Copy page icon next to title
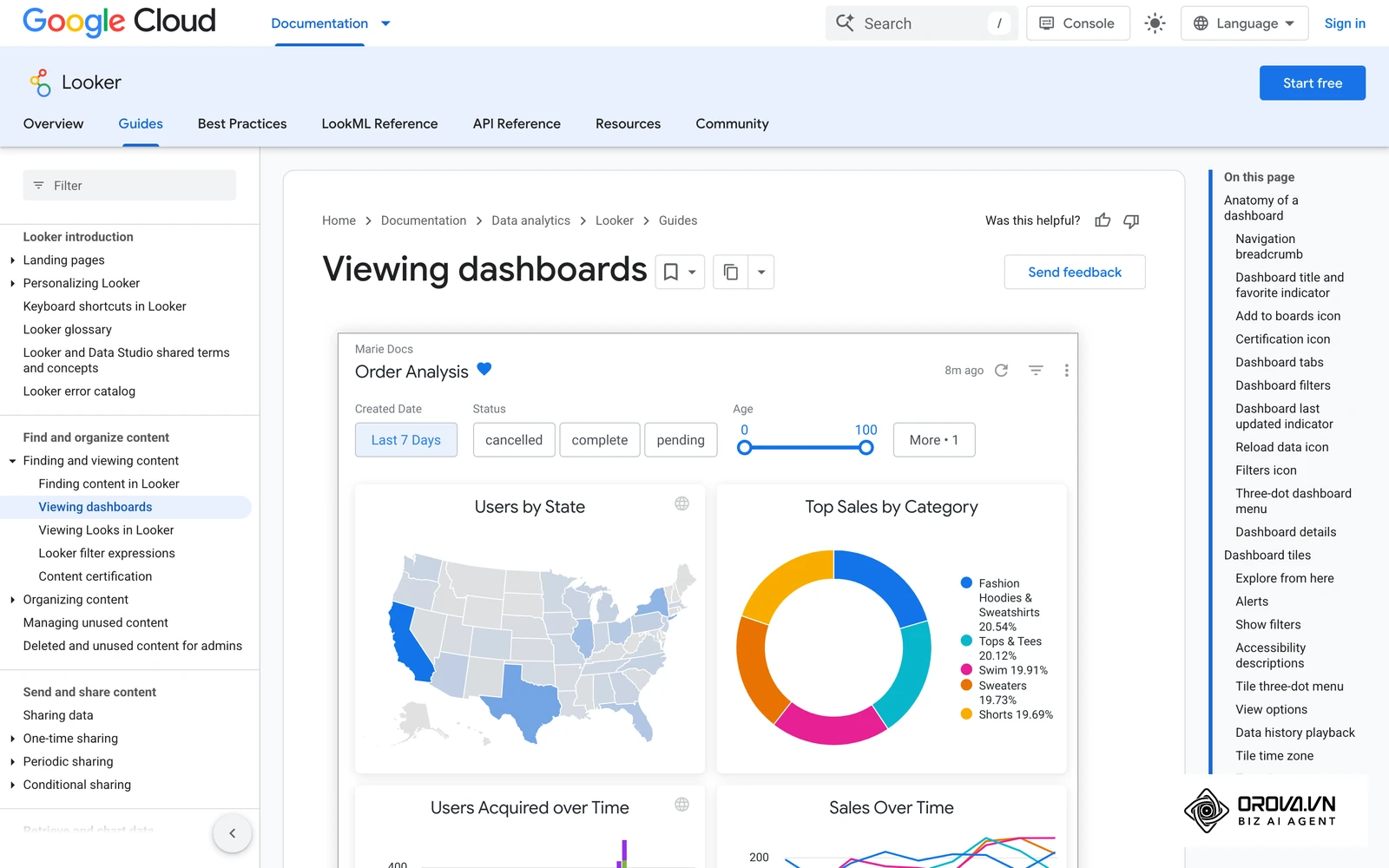 [x=731, y=273]
